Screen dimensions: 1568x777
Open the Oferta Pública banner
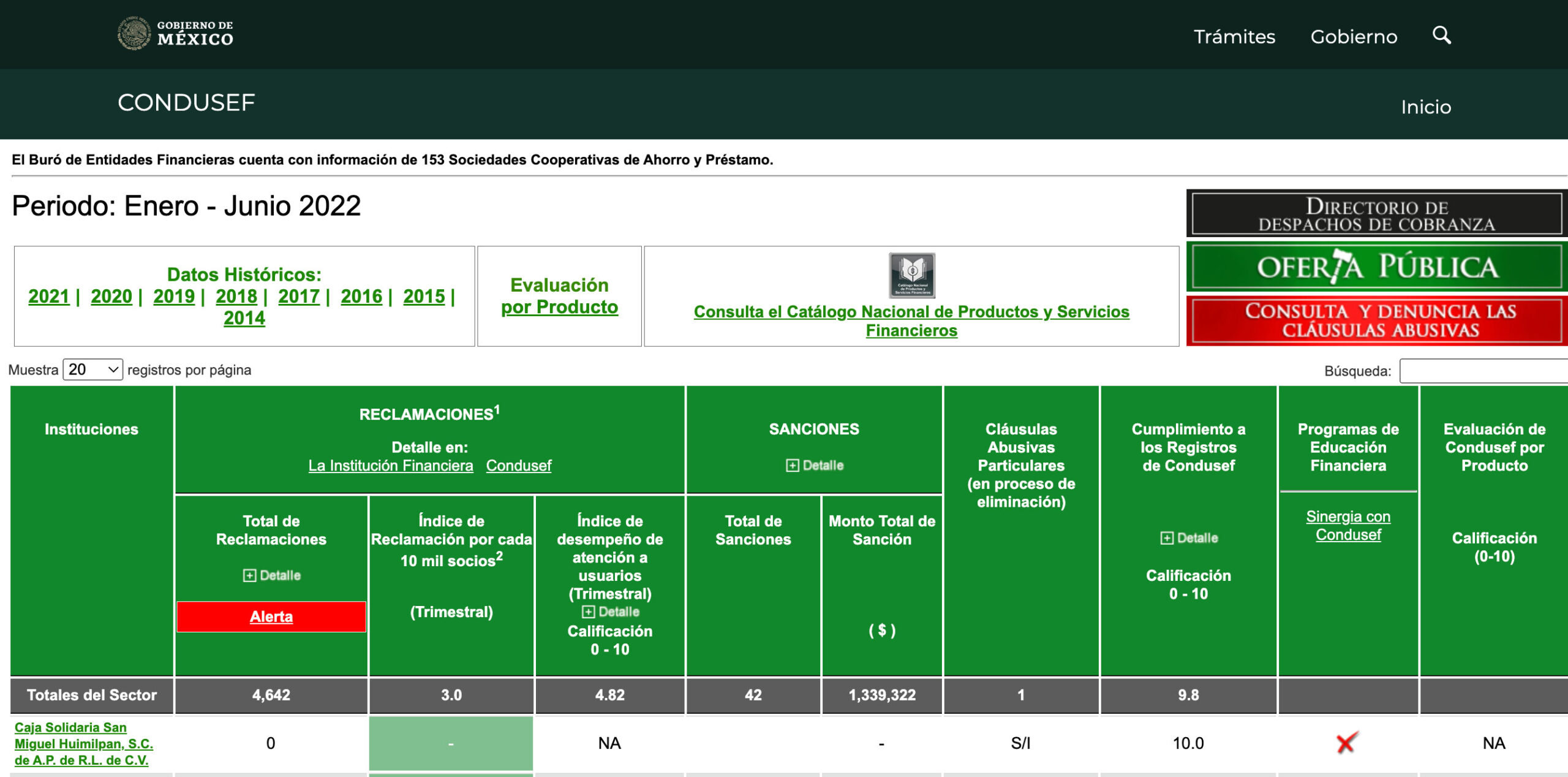pos(1376,267)
